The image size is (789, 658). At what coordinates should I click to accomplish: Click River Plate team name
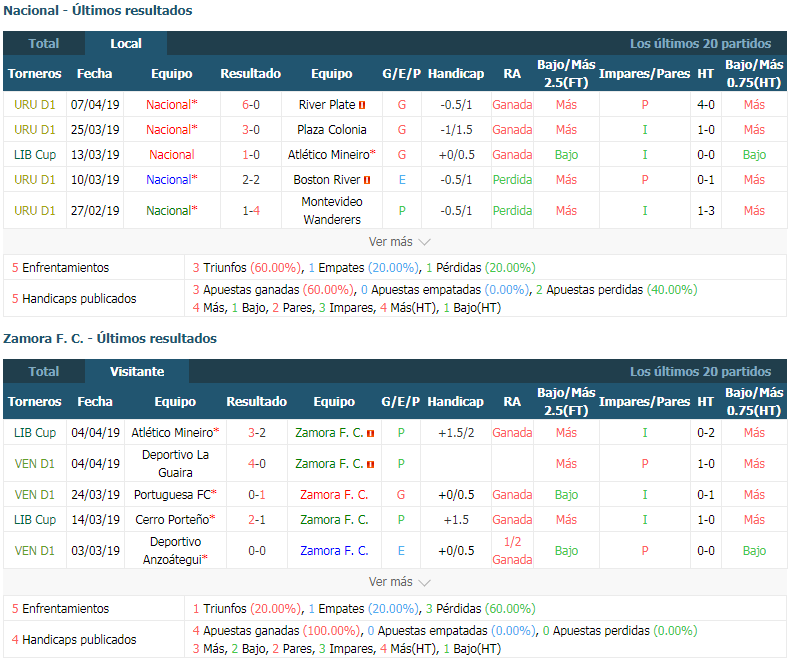(x=327, y=105)
